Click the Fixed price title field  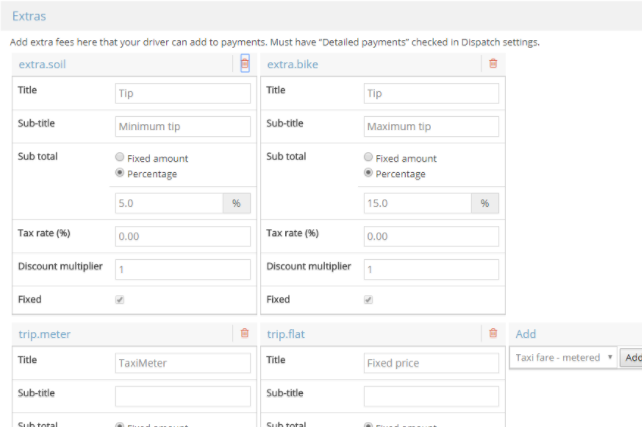[x=431, y=363]
